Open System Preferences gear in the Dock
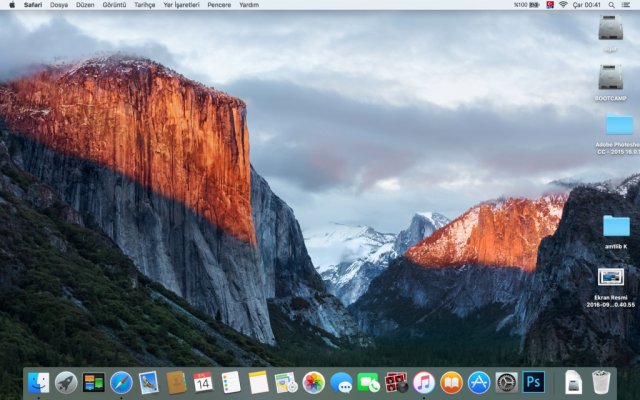 tap(507, 383)
